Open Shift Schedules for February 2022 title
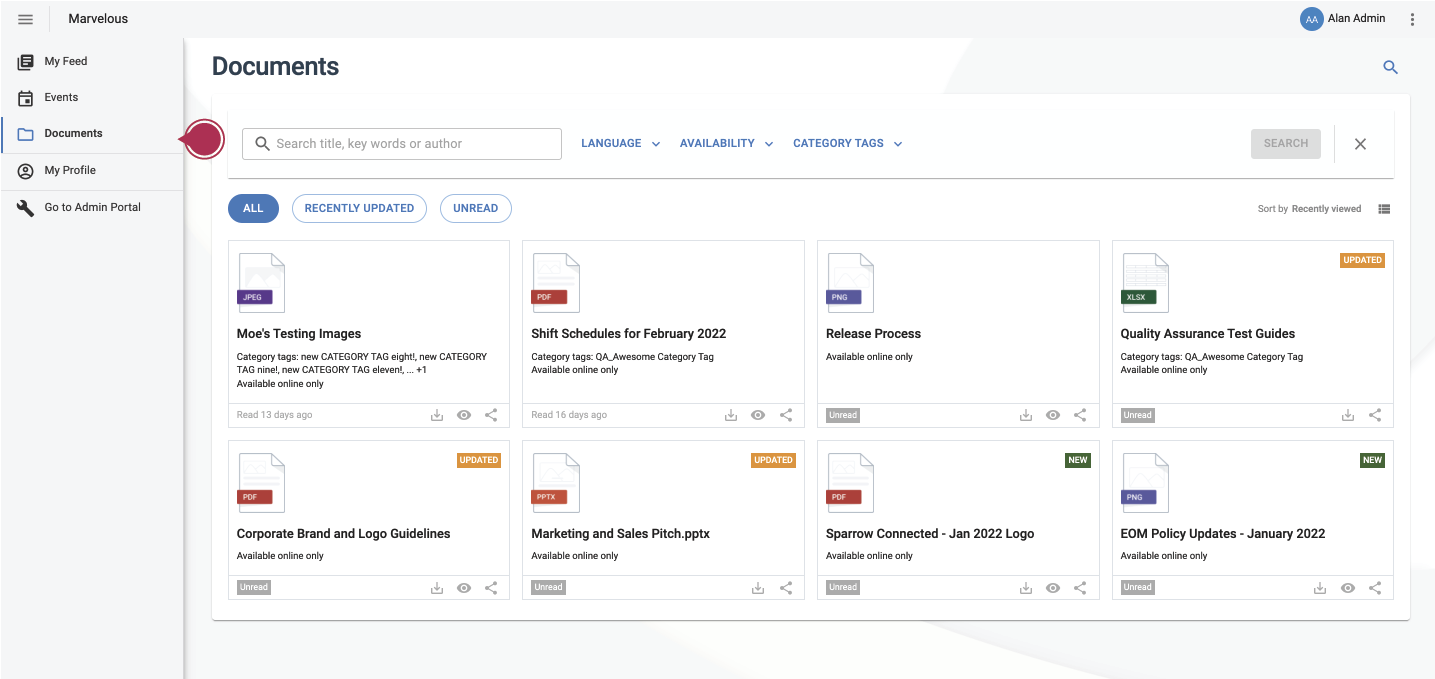 629,334
